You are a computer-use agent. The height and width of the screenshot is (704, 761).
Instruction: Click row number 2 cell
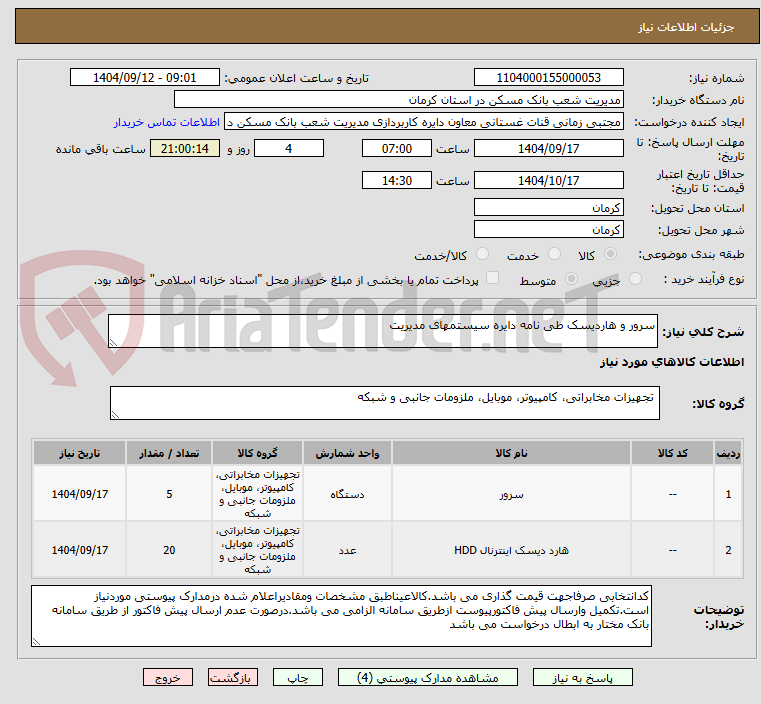click(728, 550)
